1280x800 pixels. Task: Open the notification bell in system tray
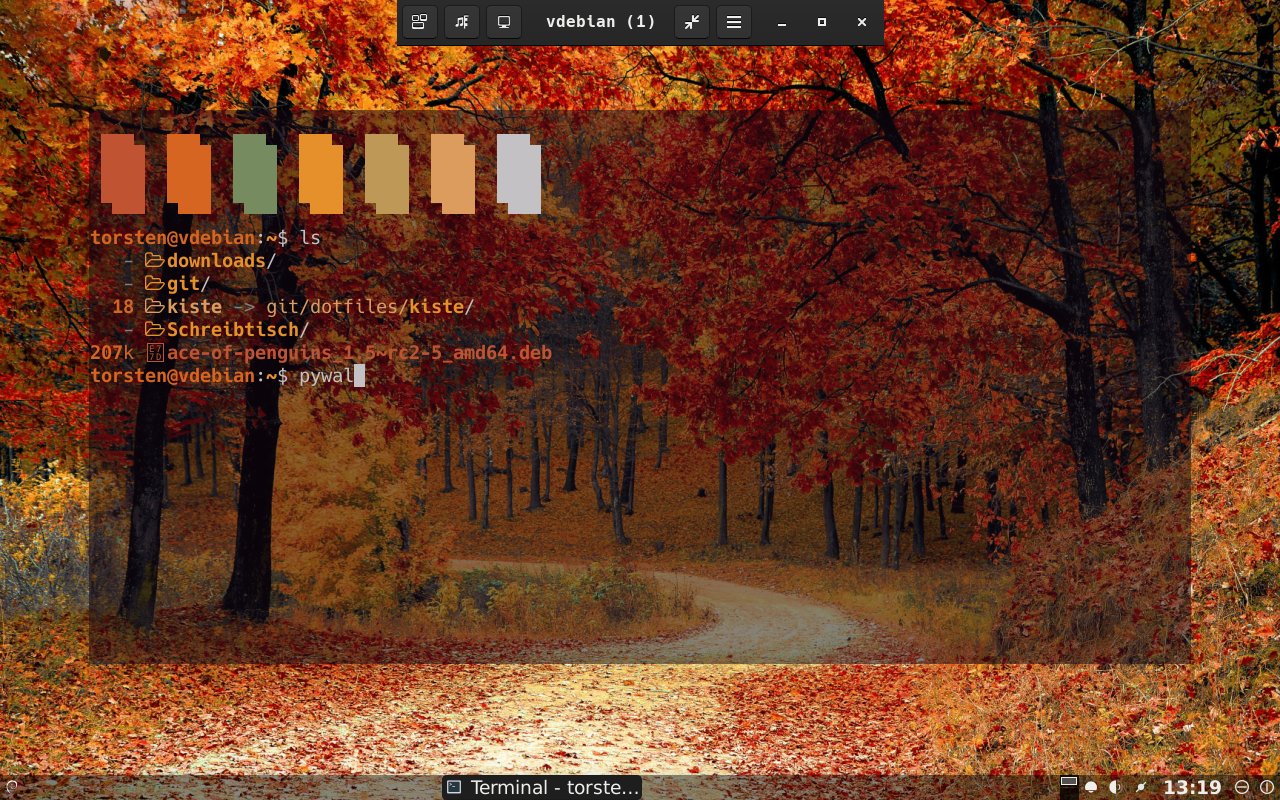coord(1091,788)
